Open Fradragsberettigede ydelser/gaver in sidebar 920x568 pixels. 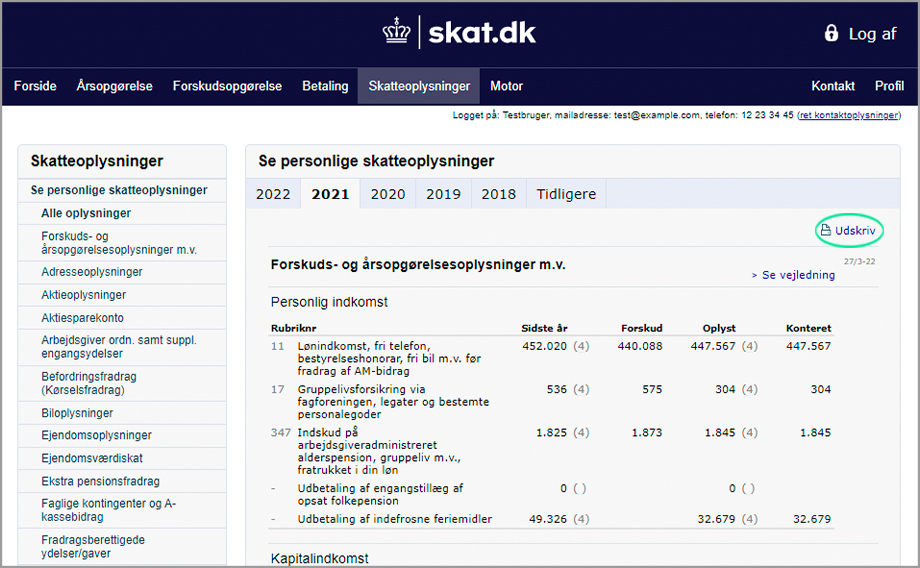(93, 546)
